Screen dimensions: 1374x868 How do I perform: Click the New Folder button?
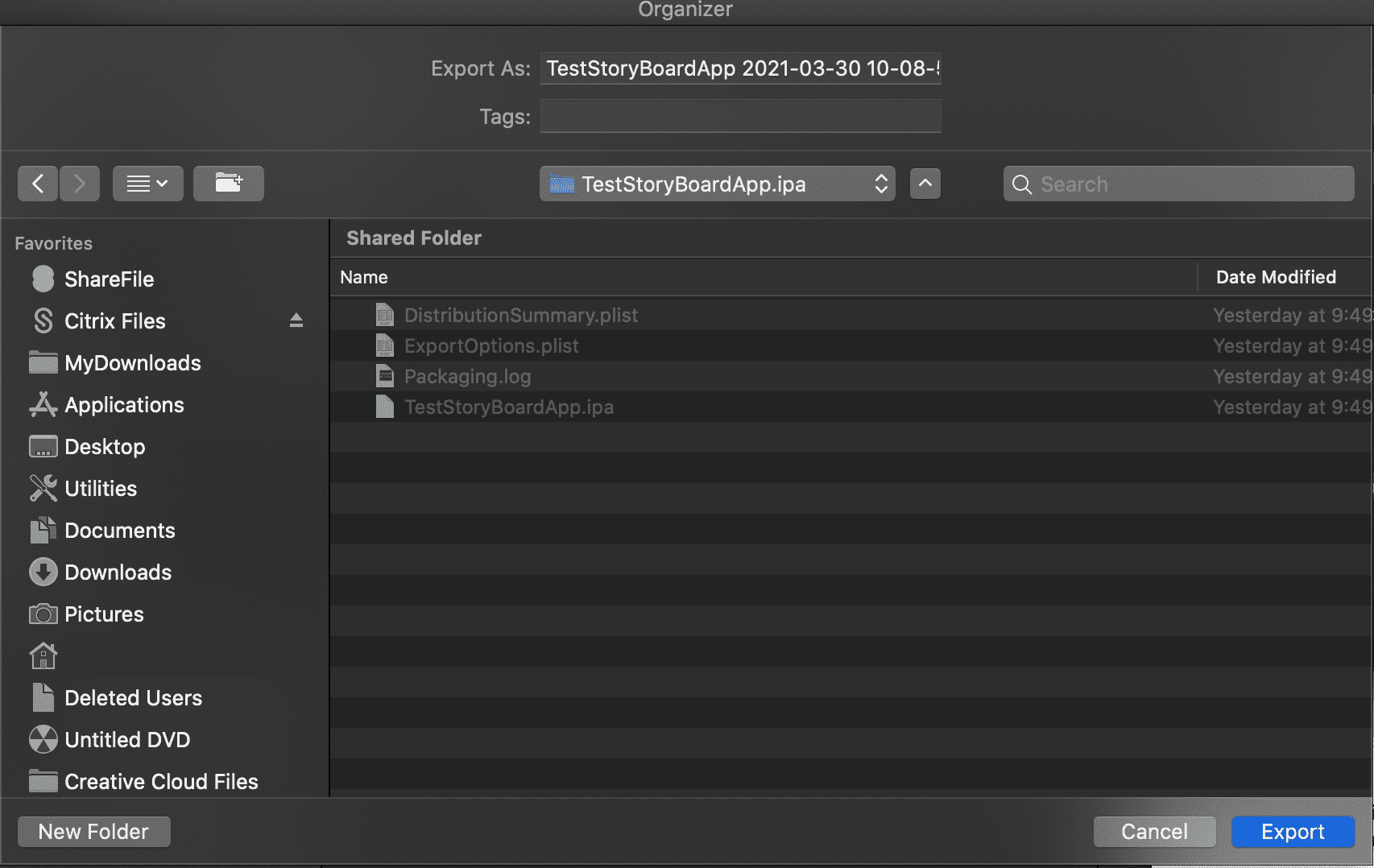click(93, 832)
